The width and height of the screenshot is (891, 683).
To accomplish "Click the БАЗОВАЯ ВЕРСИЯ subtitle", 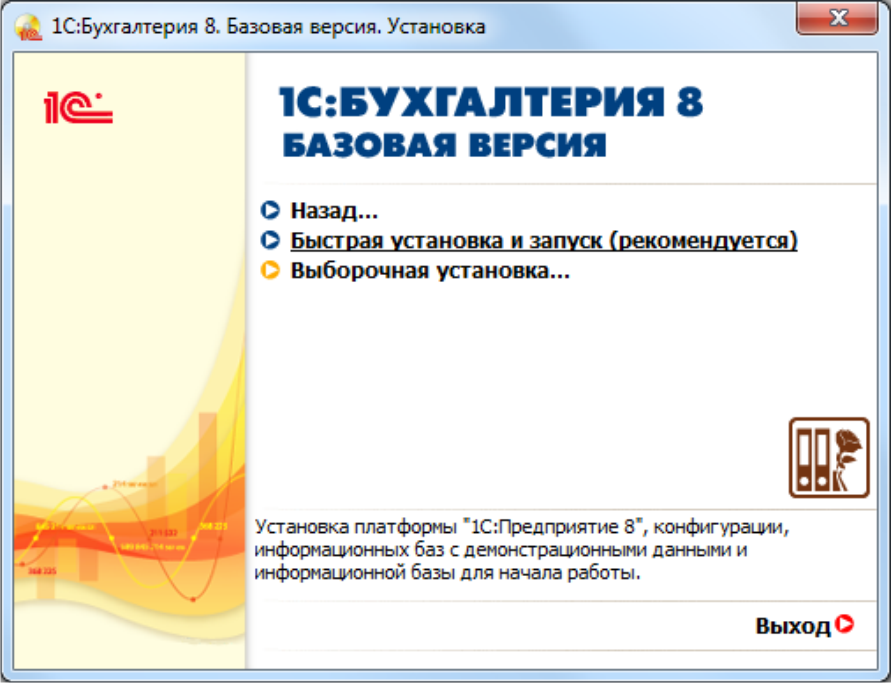I will (x=444, y=145).
